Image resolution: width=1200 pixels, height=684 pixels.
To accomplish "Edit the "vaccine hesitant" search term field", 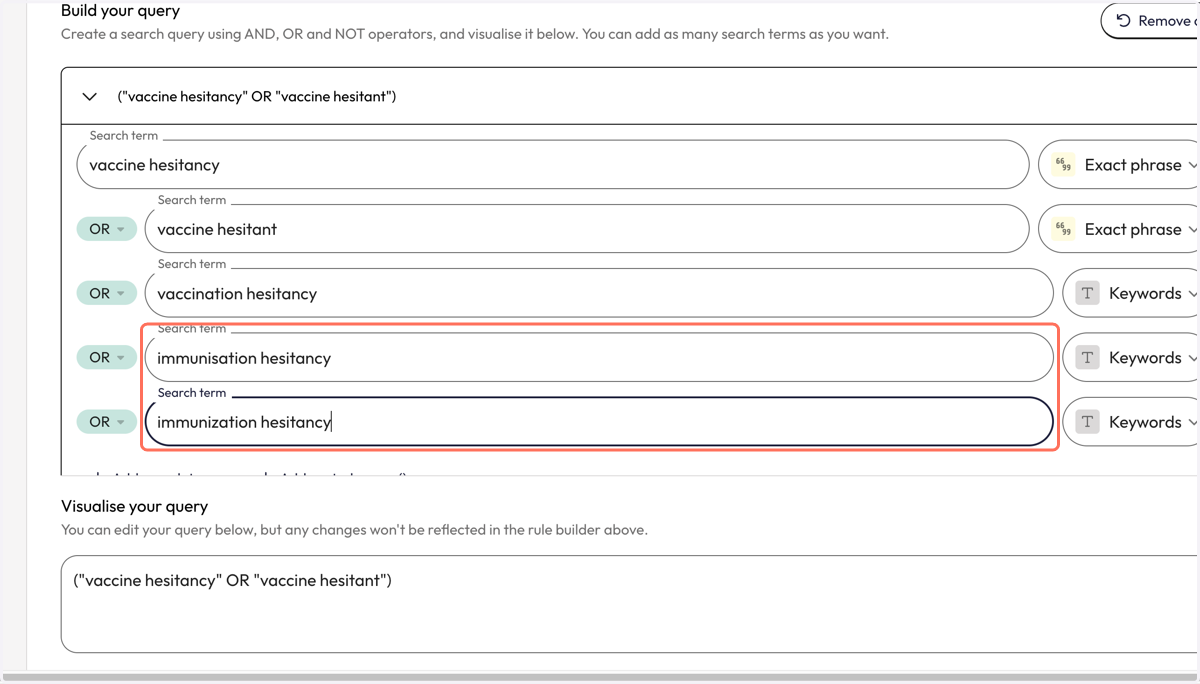I will pyautogui.click(x=587, y=229).
